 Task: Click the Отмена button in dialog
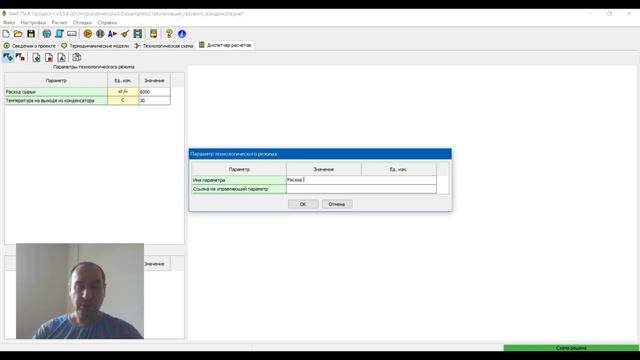(x=337, y=204)
